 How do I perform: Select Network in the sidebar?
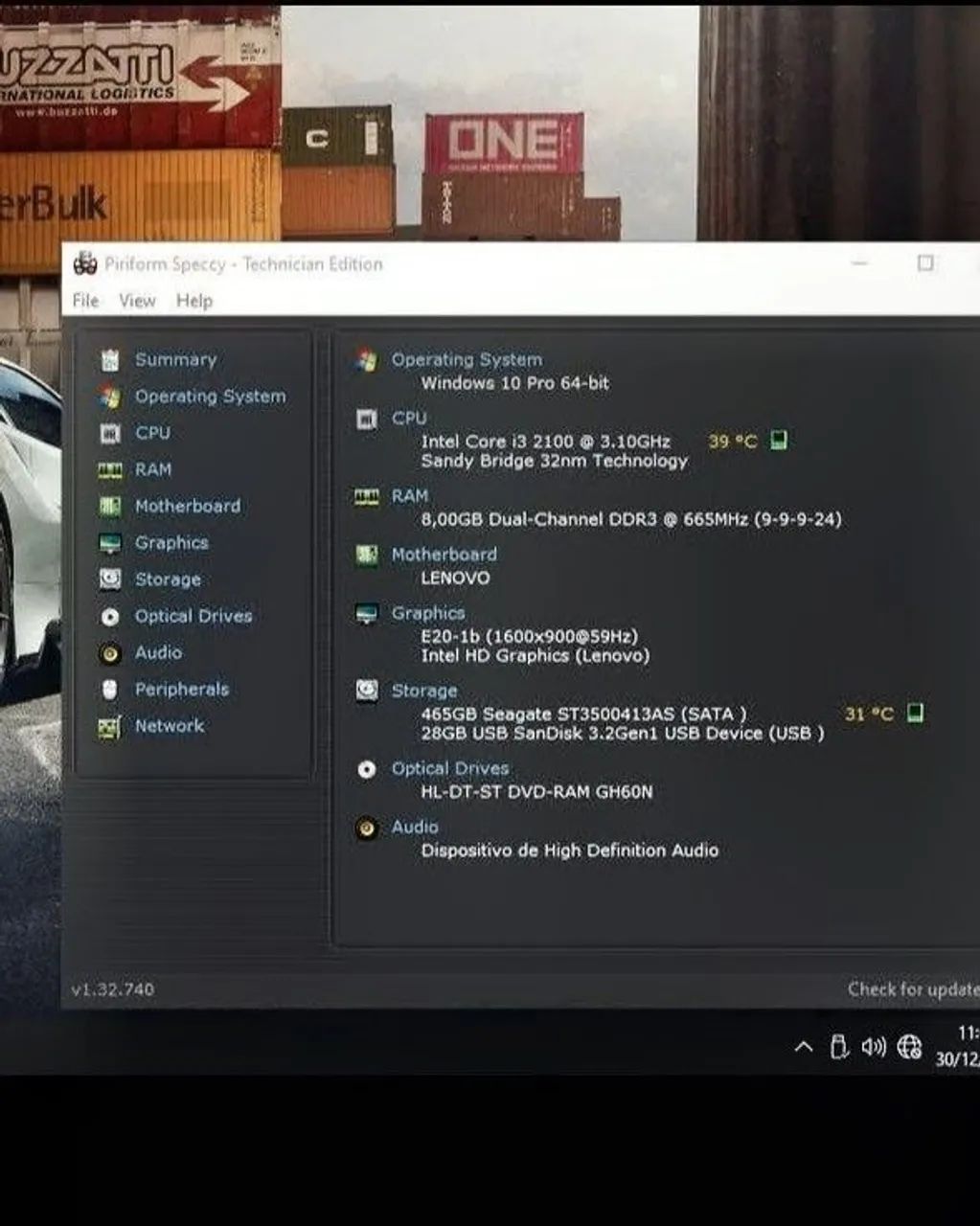[170, 726]
